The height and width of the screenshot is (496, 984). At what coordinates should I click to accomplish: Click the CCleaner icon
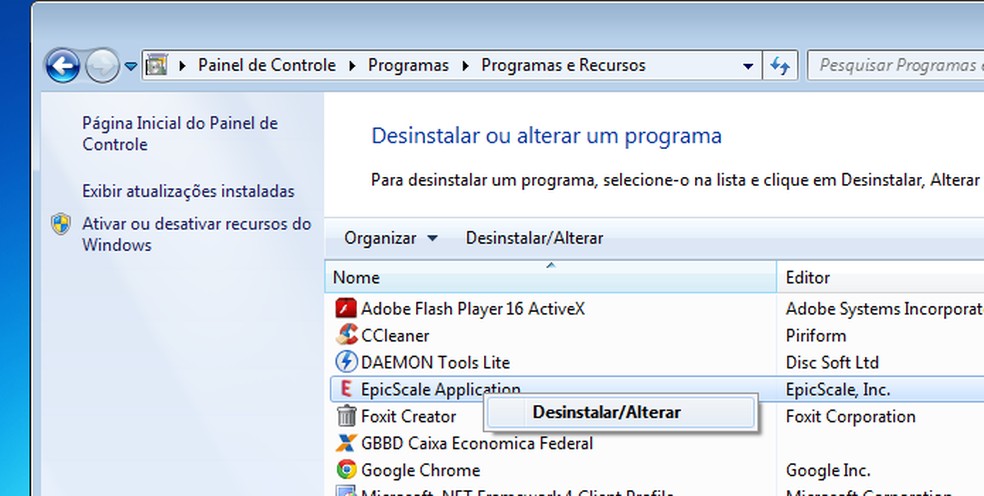[x=346, y=335]
